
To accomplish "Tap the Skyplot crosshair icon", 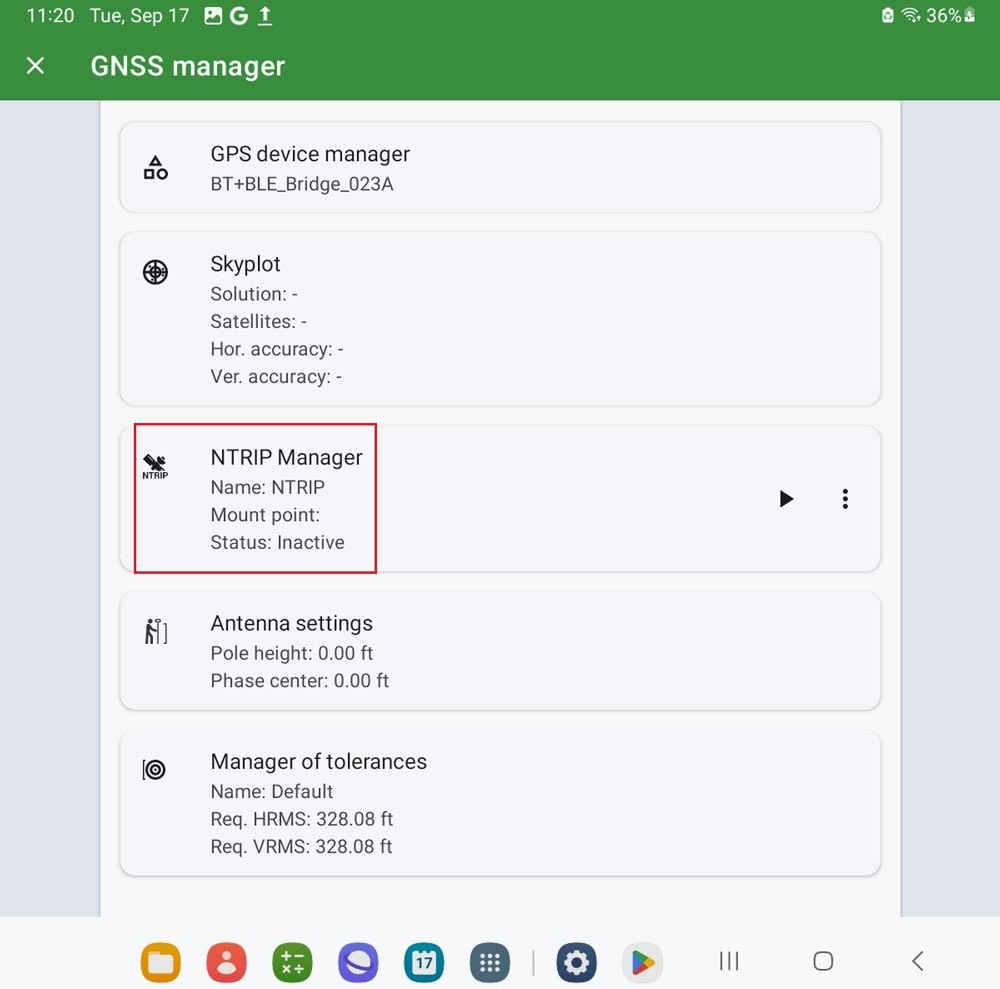I will click(x=155, y=272).
